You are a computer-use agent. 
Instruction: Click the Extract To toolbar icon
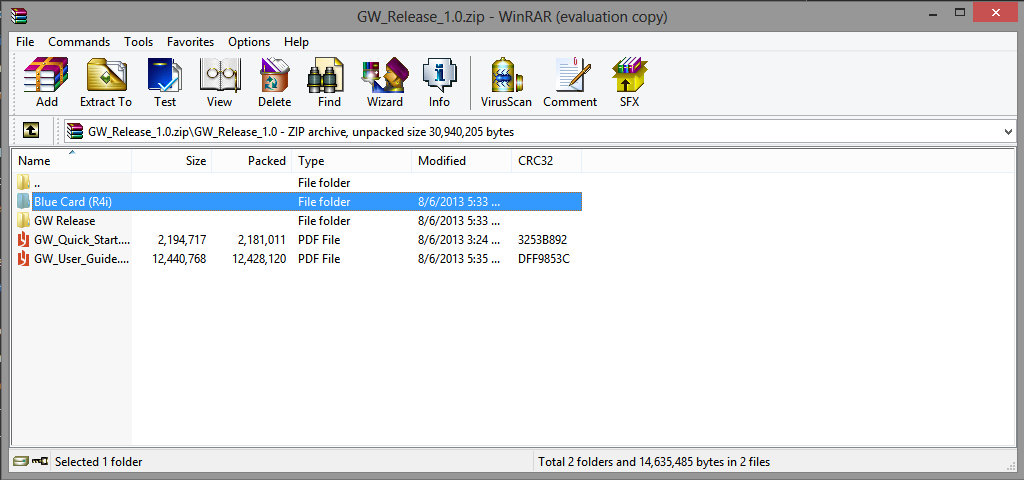point(106,82)
